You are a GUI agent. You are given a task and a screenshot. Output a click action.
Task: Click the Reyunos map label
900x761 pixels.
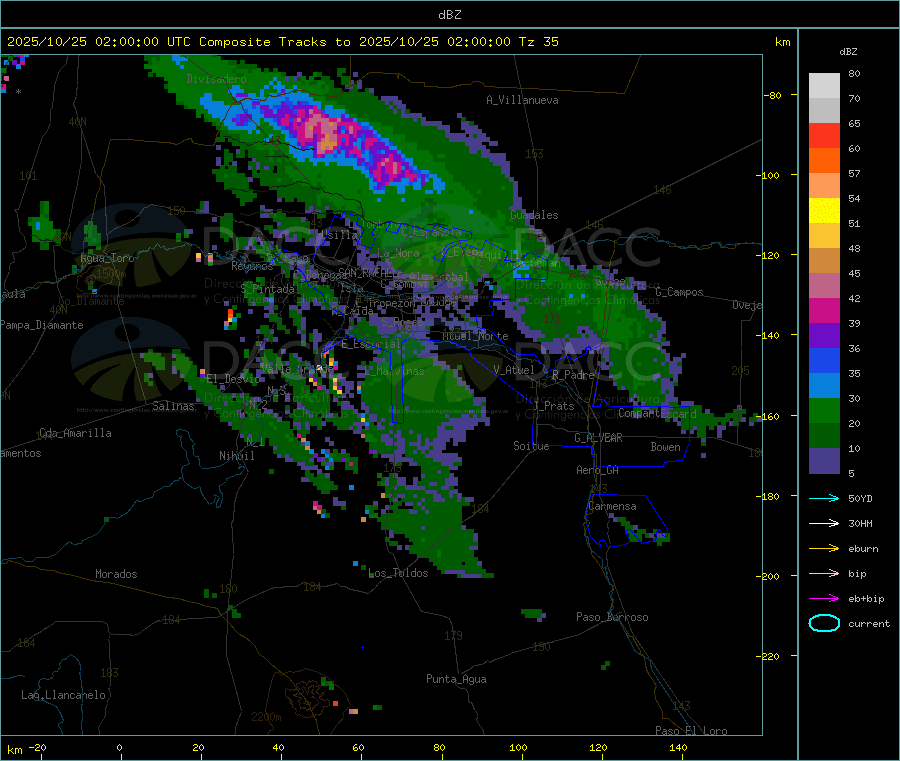pos(253,266)
